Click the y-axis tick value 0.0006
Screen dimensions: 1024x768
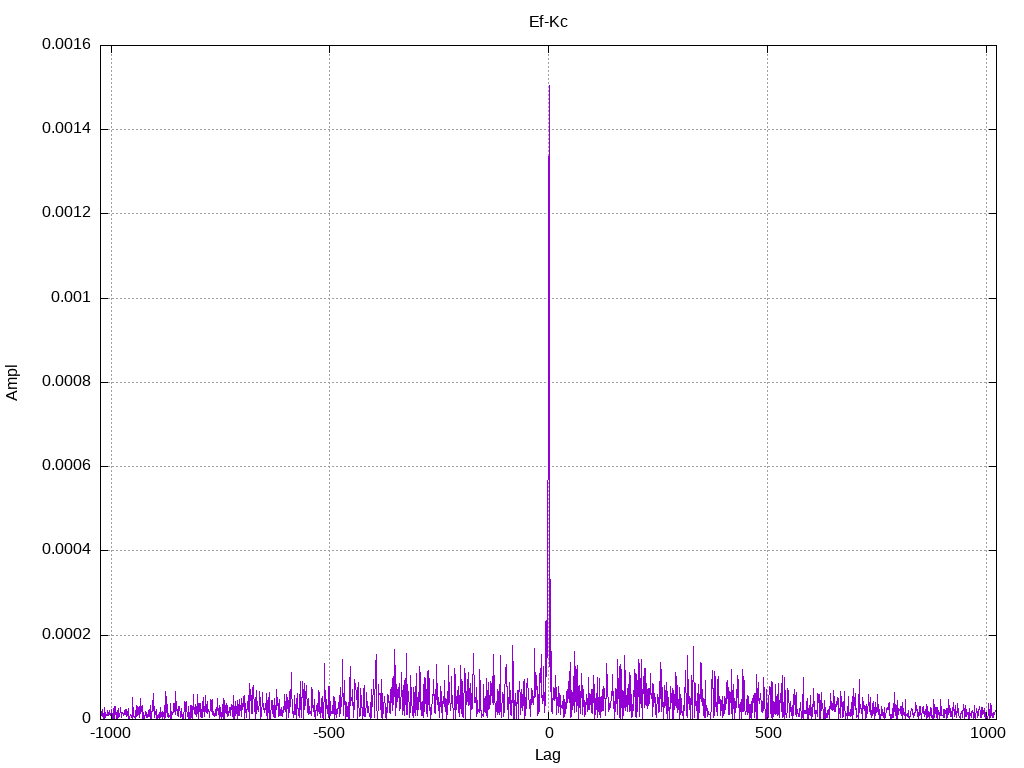click(x=66, y=466)
